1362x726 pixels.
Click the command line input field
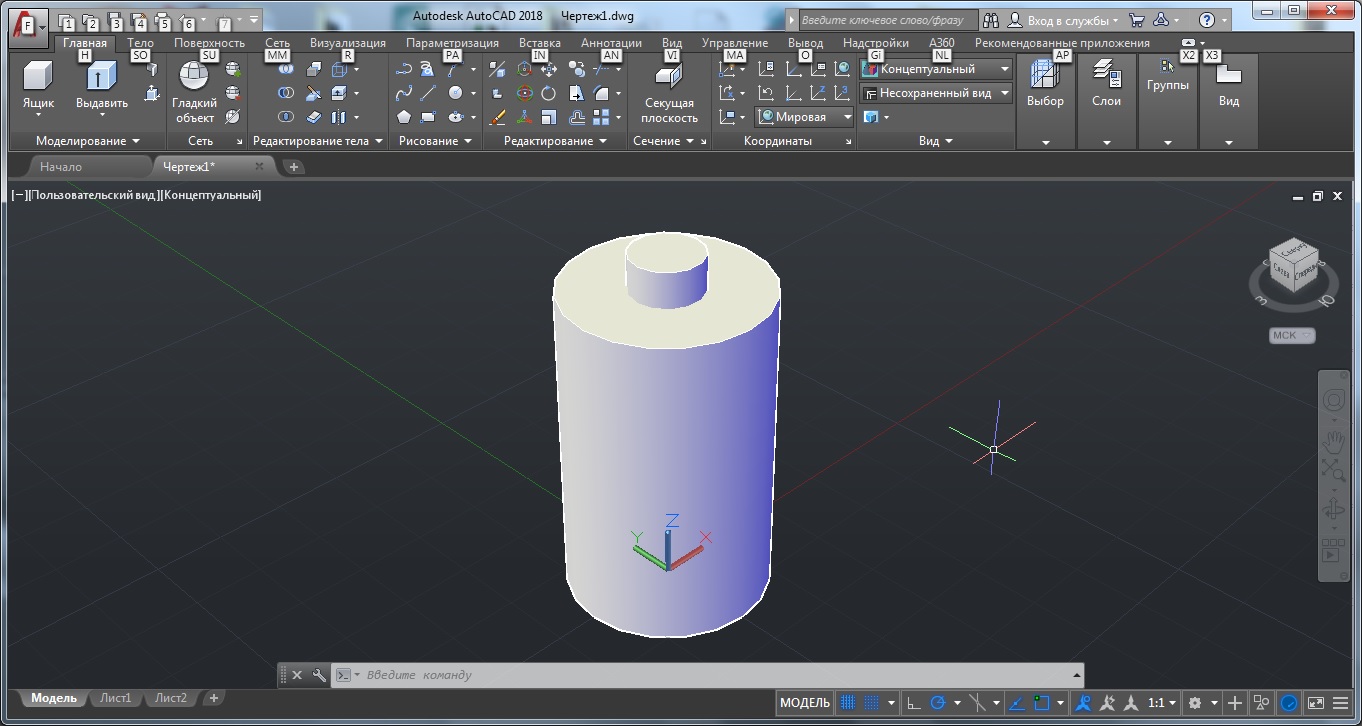tap(700, 675)
